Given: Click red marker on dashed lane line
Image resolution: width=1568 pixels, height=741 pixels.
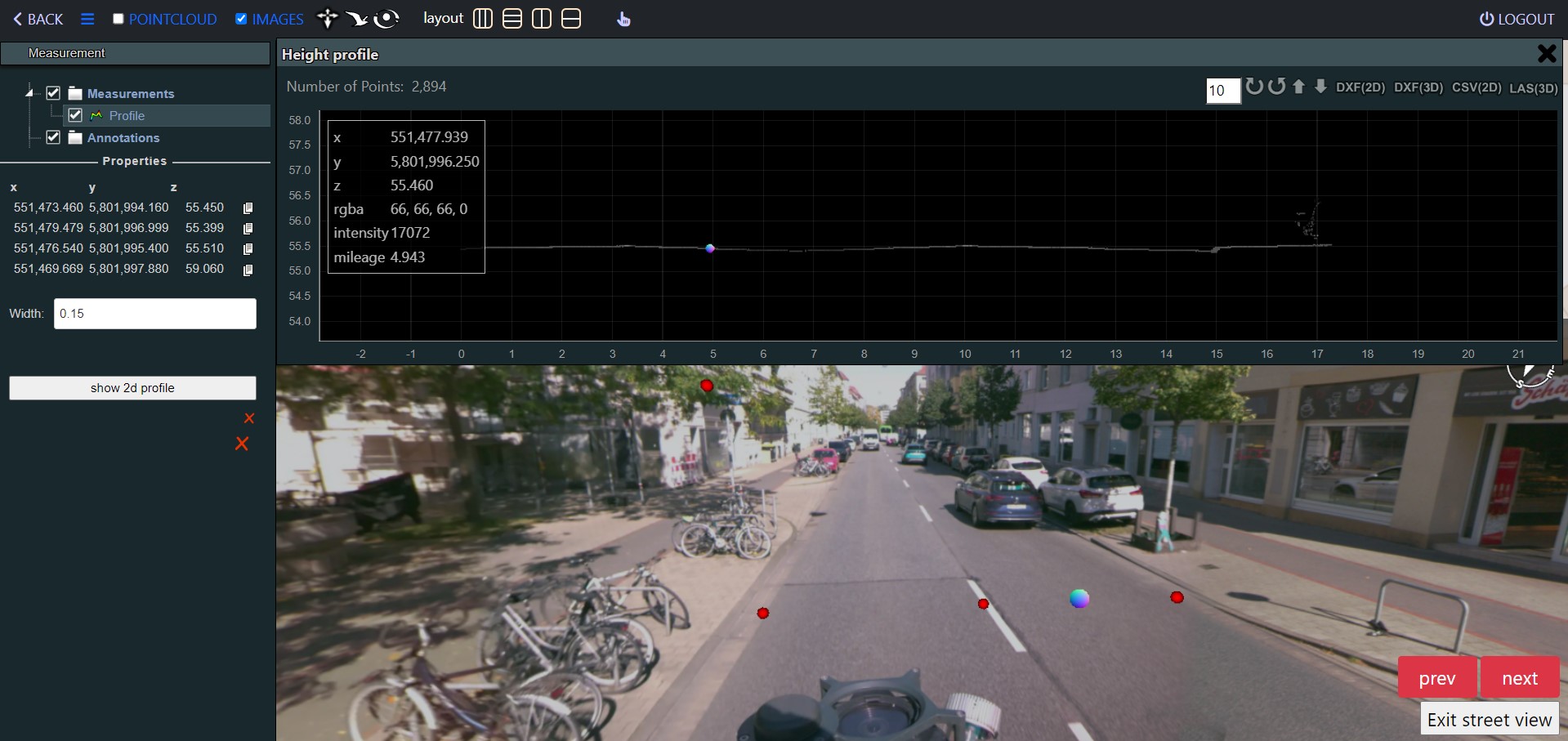Looking at the screenshot, I should [x=984, y=604].
